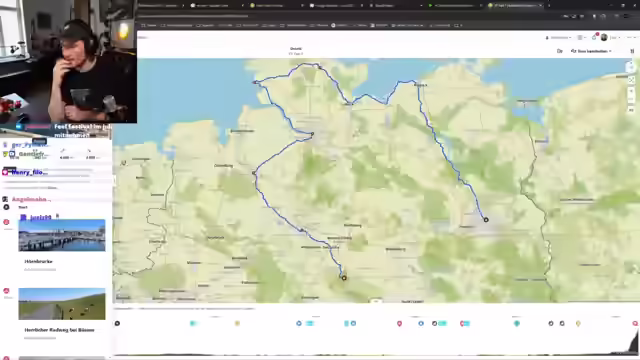Open the Herrlicher Radweg bei Büsum thumbnail
Screen dimensions: 640x360
point(62,304)
